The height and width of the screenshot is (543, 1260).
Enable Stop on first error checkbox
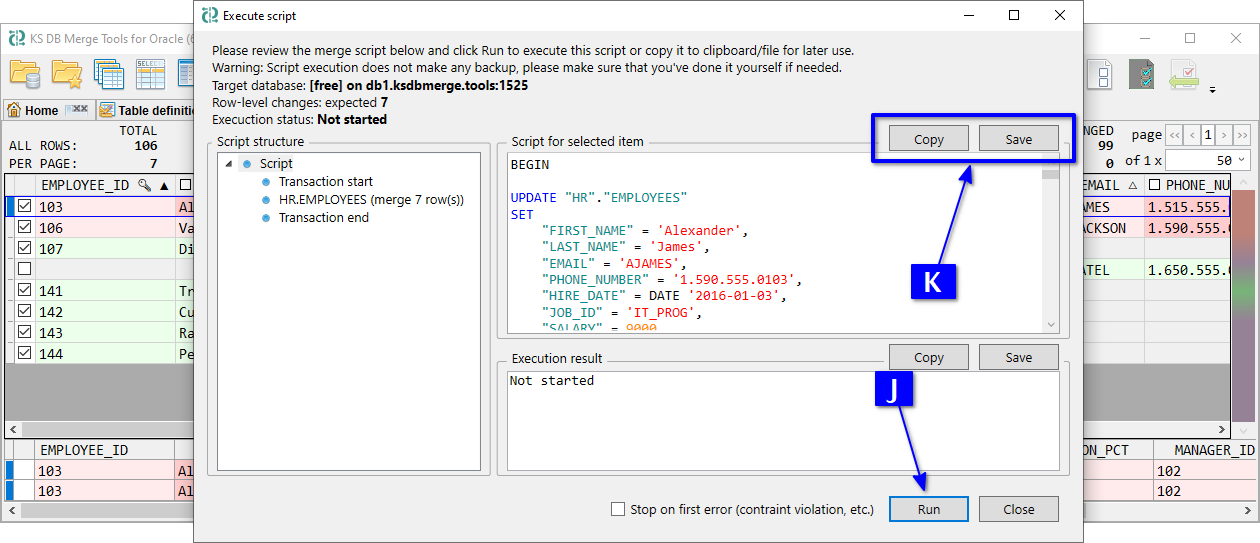618,509
